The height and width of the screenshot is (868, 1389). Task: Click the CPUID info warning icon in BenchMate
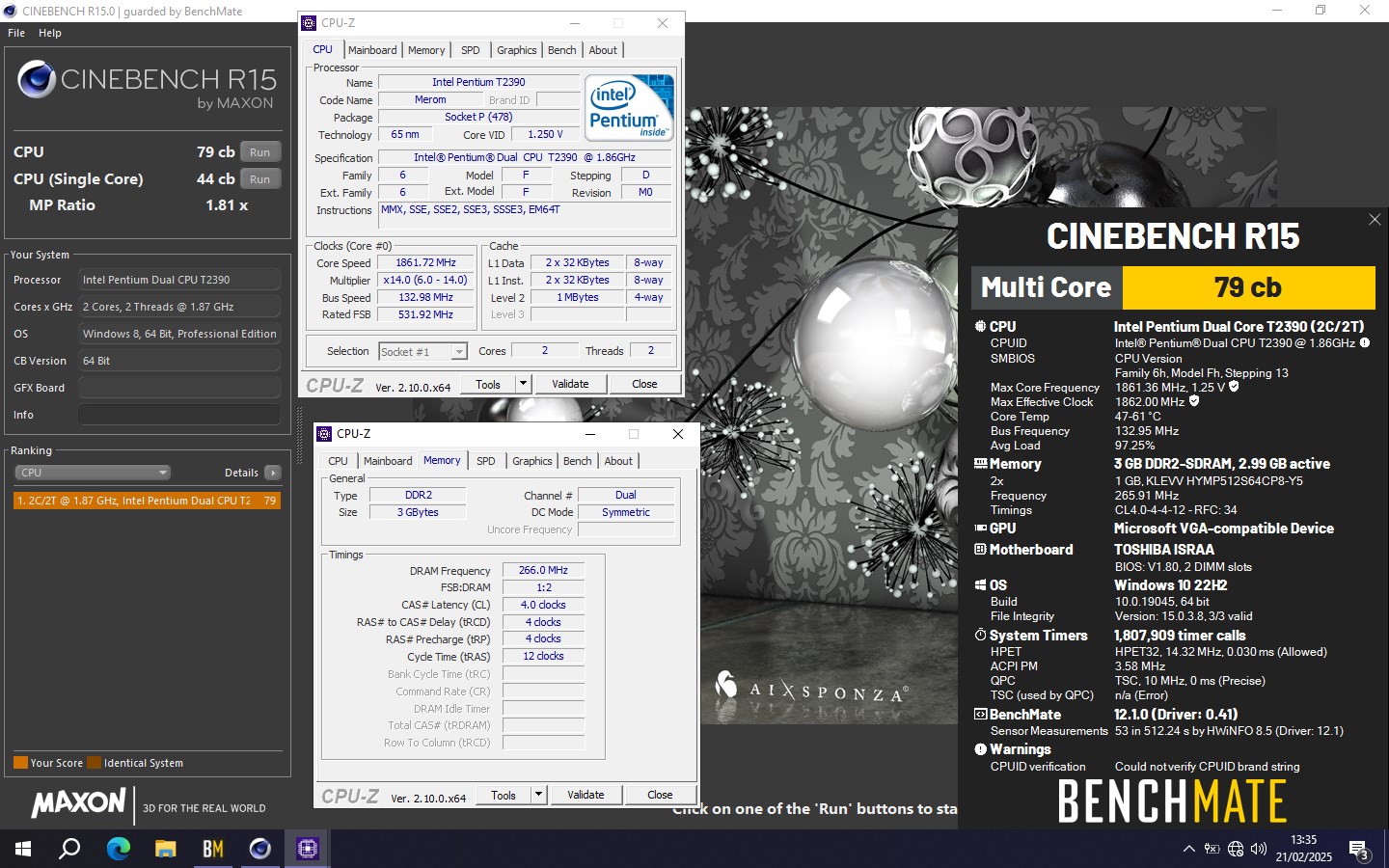tap(1365, 342)
